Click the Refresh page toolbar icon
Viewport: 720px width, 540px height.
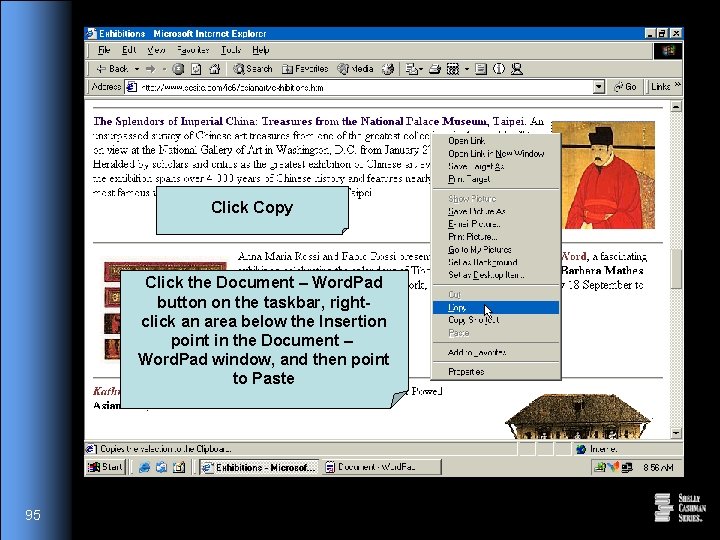click(x=197, y=69)
